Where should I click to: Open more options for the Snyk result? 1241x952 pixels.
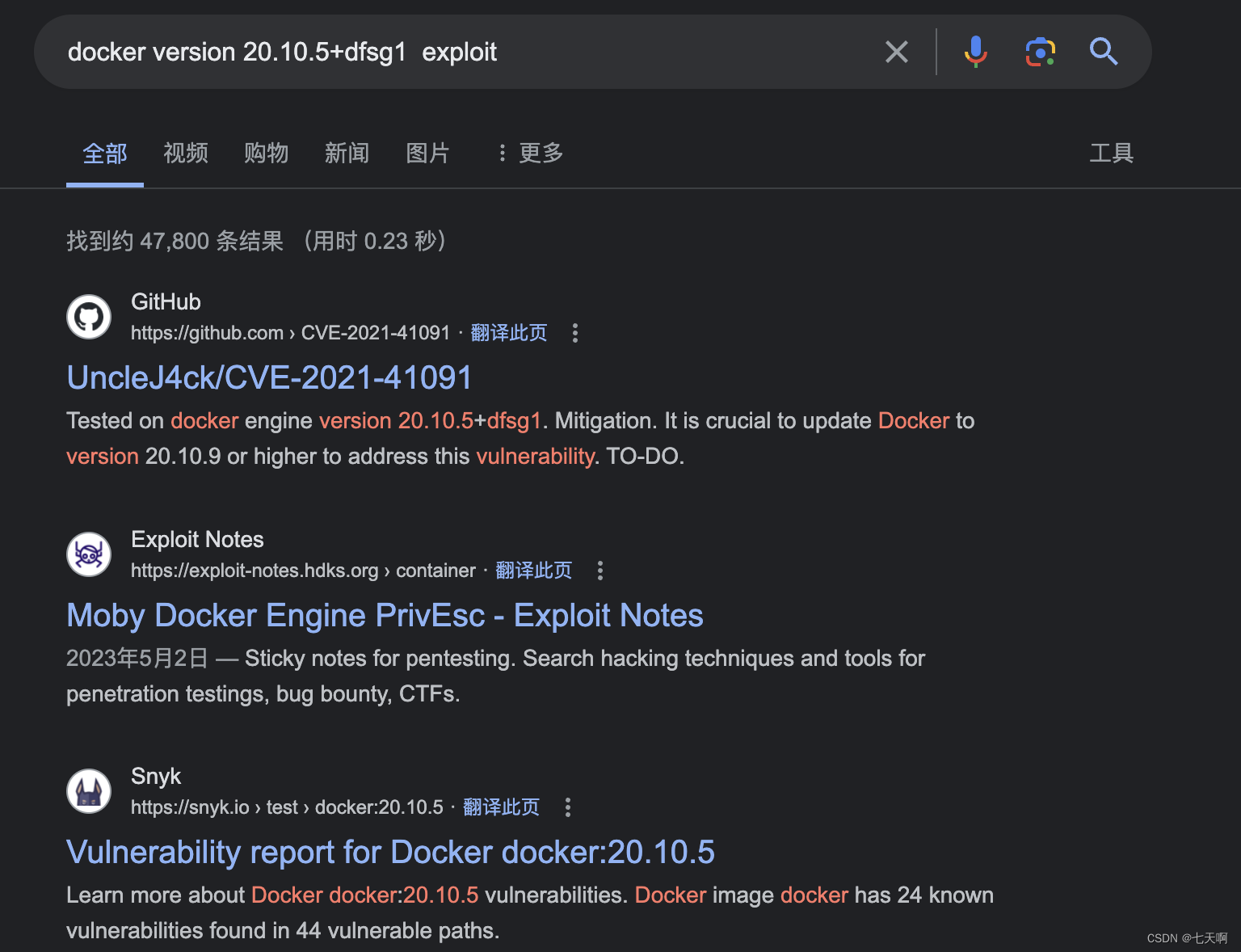(568, 807)
